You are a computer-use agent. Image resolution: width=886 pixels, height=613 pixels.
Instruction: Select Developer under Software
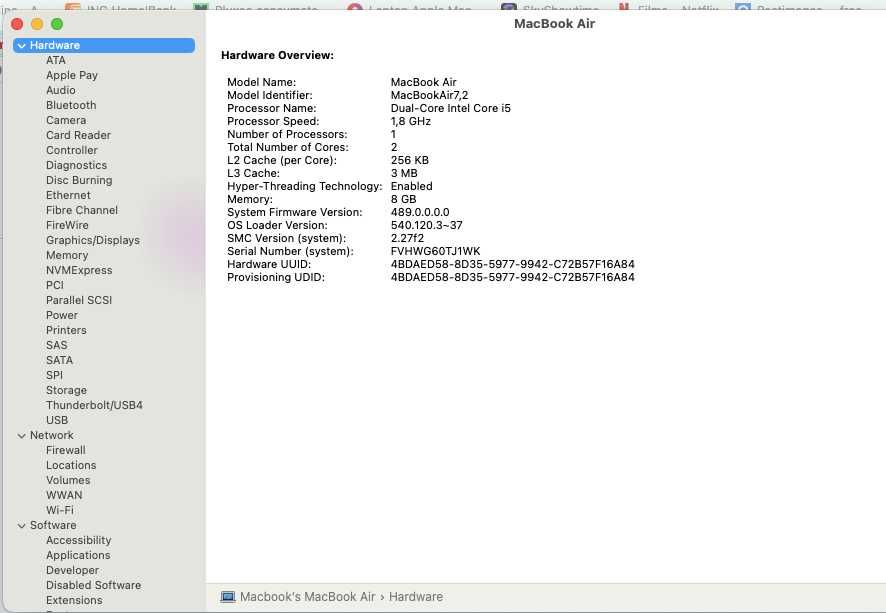[x=72, y=570]
